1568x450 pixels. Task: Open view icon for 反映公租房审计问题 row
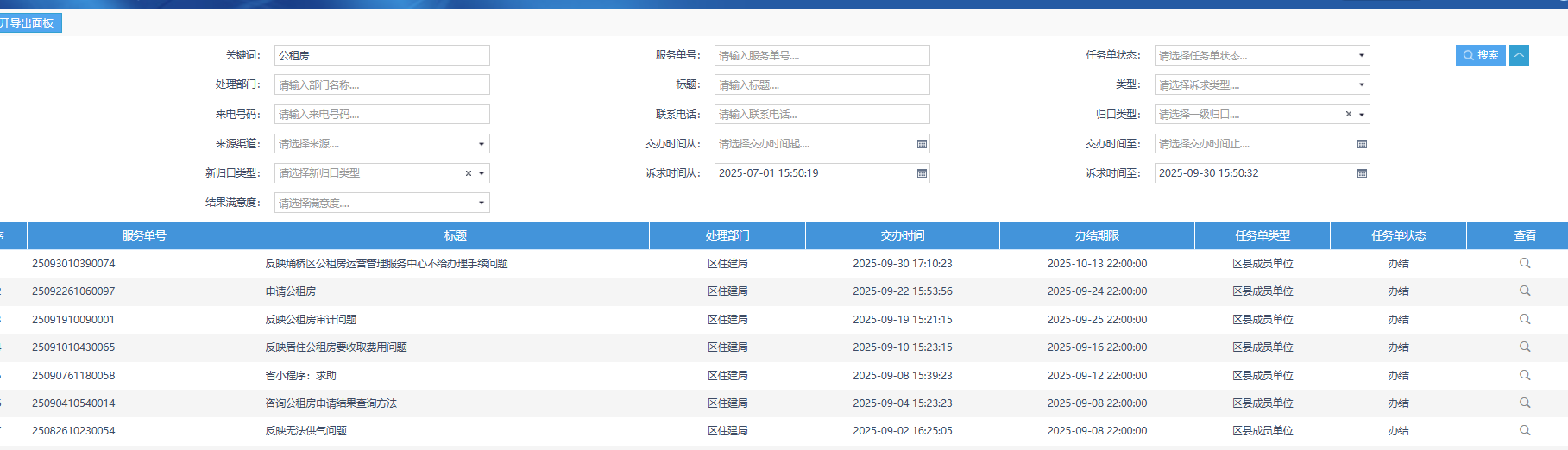tap(1525, 319)
